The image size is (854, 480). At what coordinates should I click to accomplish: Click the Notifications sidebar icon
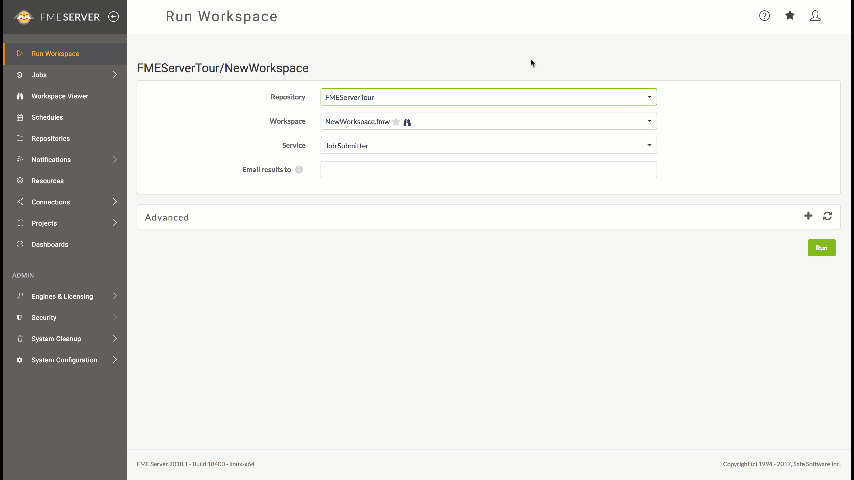[20, 160]
